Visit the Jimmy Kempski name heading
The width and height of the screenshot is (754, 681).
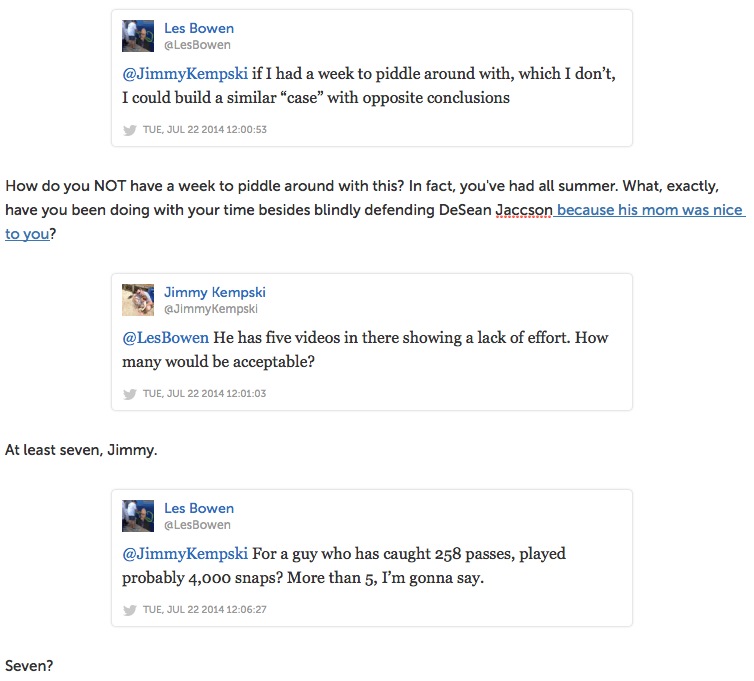(x=215, y=292)
